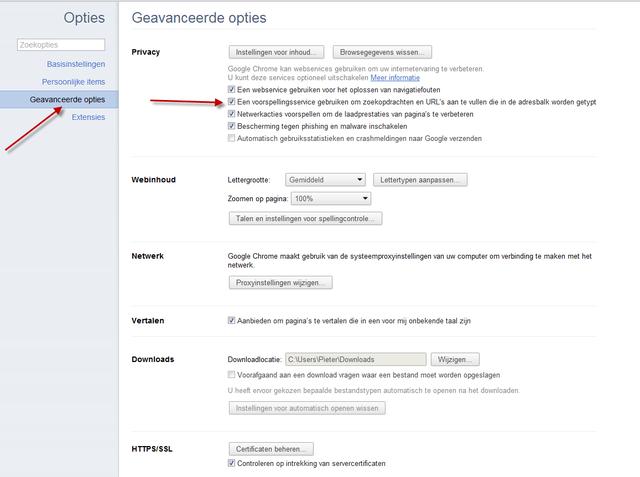Open the Basisinstellingen tab
Screen dimensions: 640x477
tap(76, 64)
